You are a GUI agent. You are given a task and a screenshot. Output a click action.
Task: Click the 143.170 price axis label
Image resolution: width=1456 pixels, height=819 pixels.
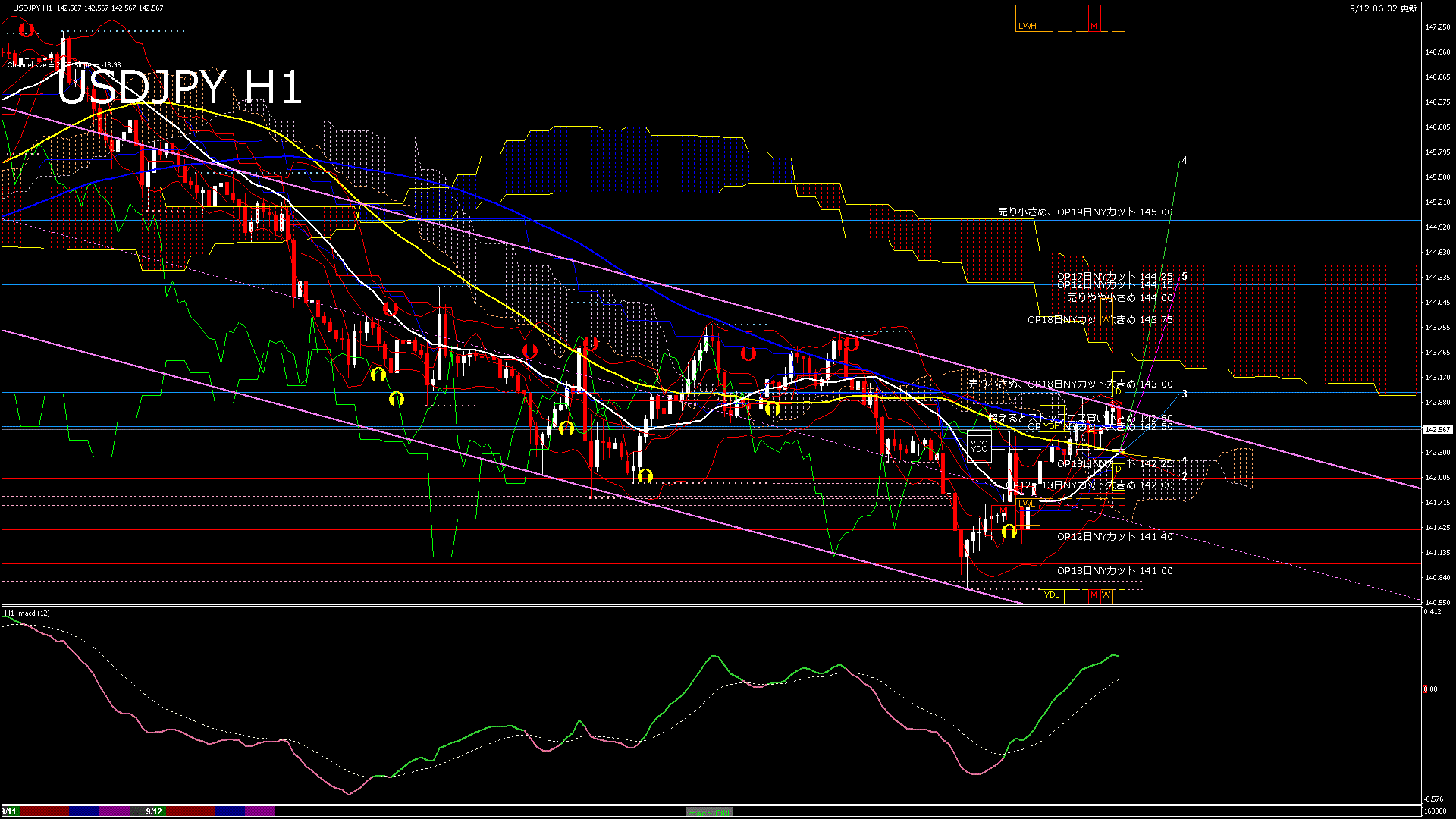point(1438,378)
